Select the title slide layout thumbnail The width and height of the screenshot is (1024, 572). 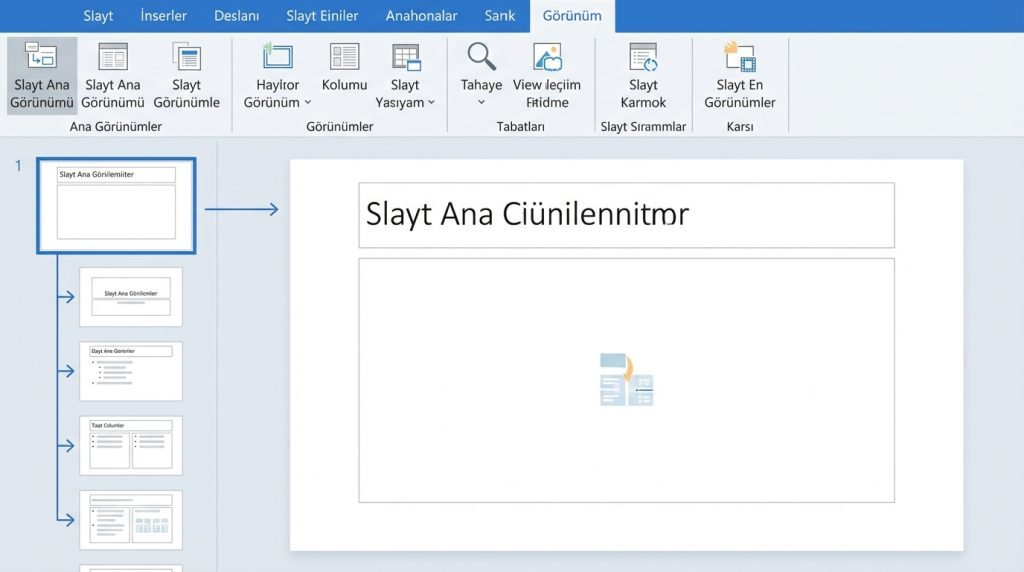coord(131,297)
